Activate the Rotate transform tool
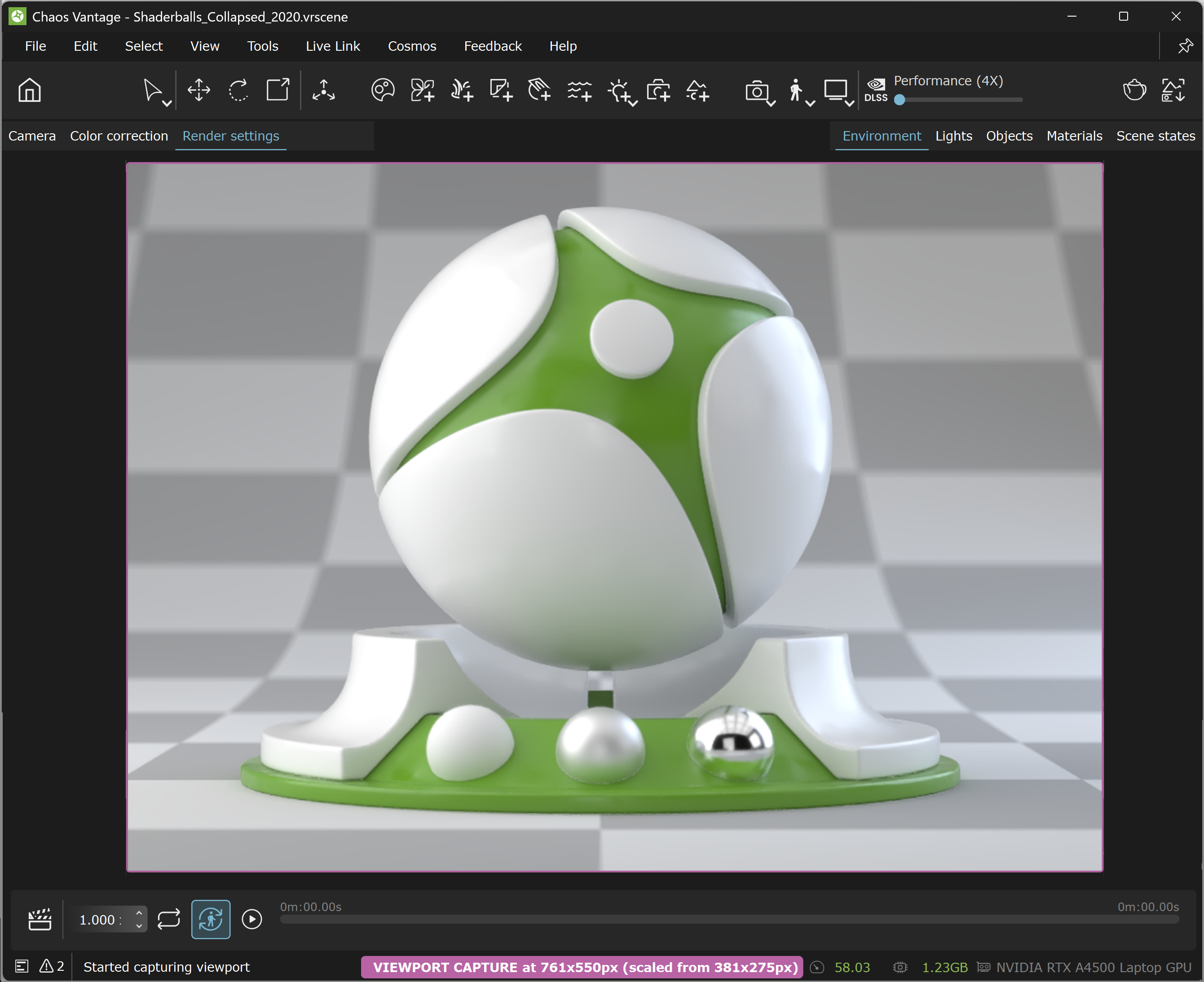Image resolution: width=1204 pixels, height=982 pixels. 238,90
